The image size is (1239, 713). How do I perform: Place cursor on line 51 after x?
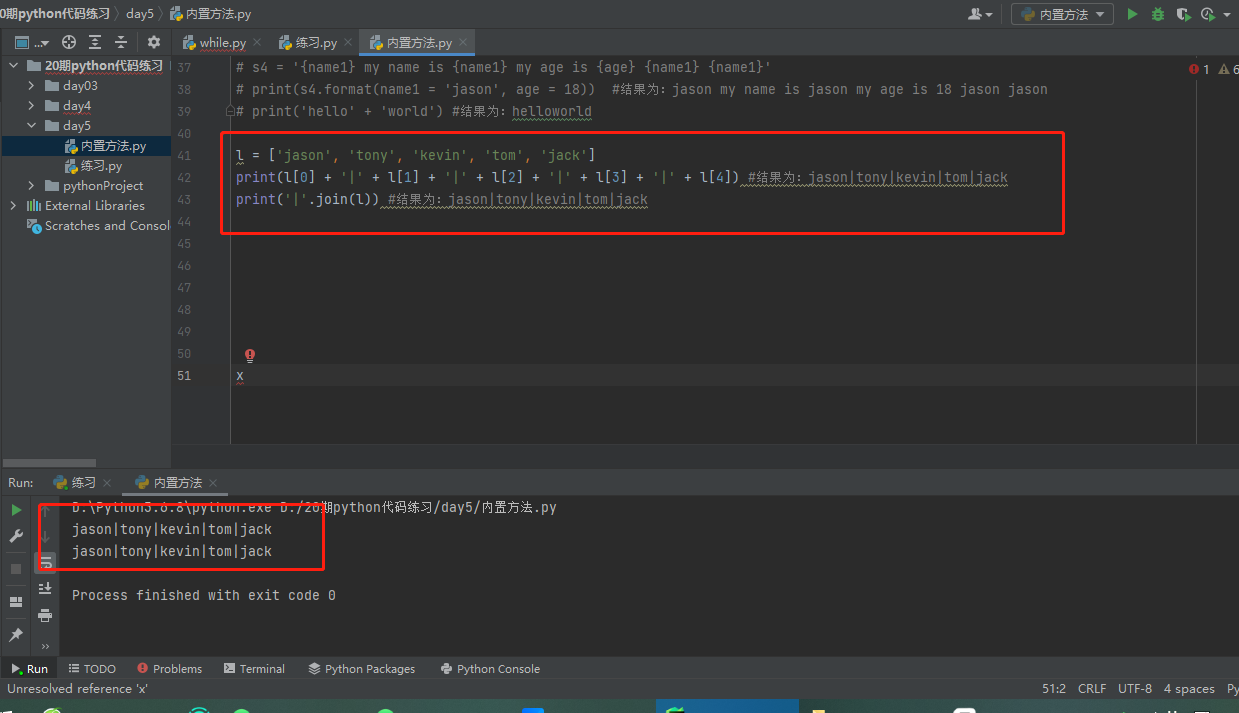click(x=244, y=376)
